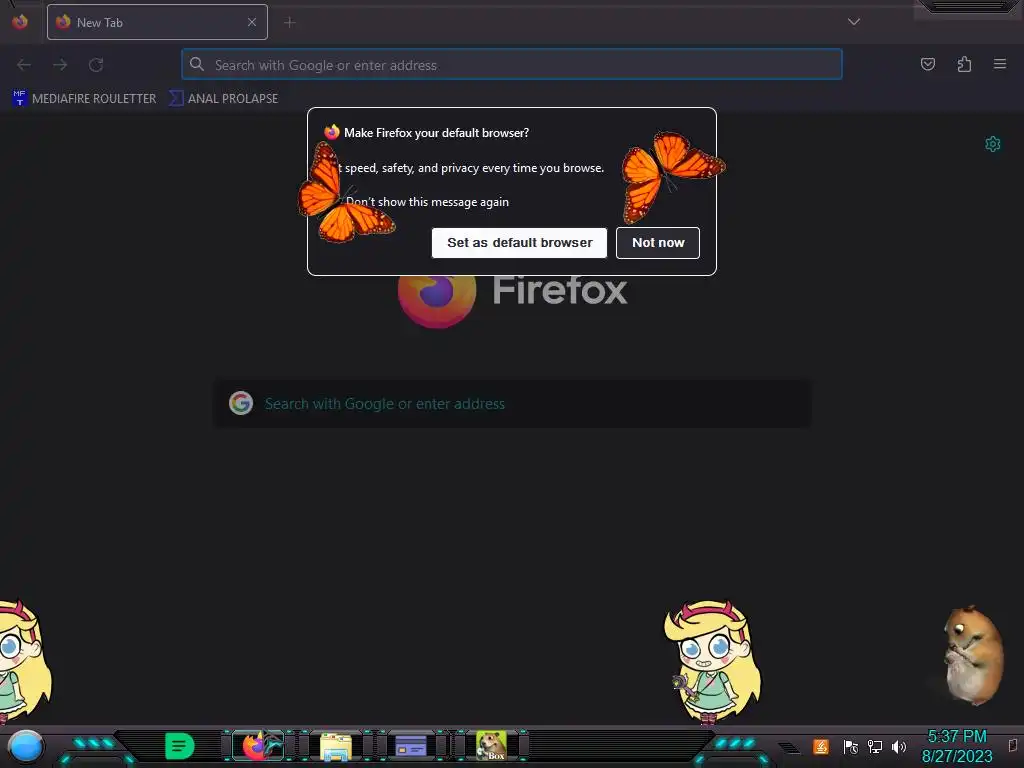Image resolution: width=1024 pixels, height=768 pixels.
Task: Click Set as default browser button
Action: (519, 243)
